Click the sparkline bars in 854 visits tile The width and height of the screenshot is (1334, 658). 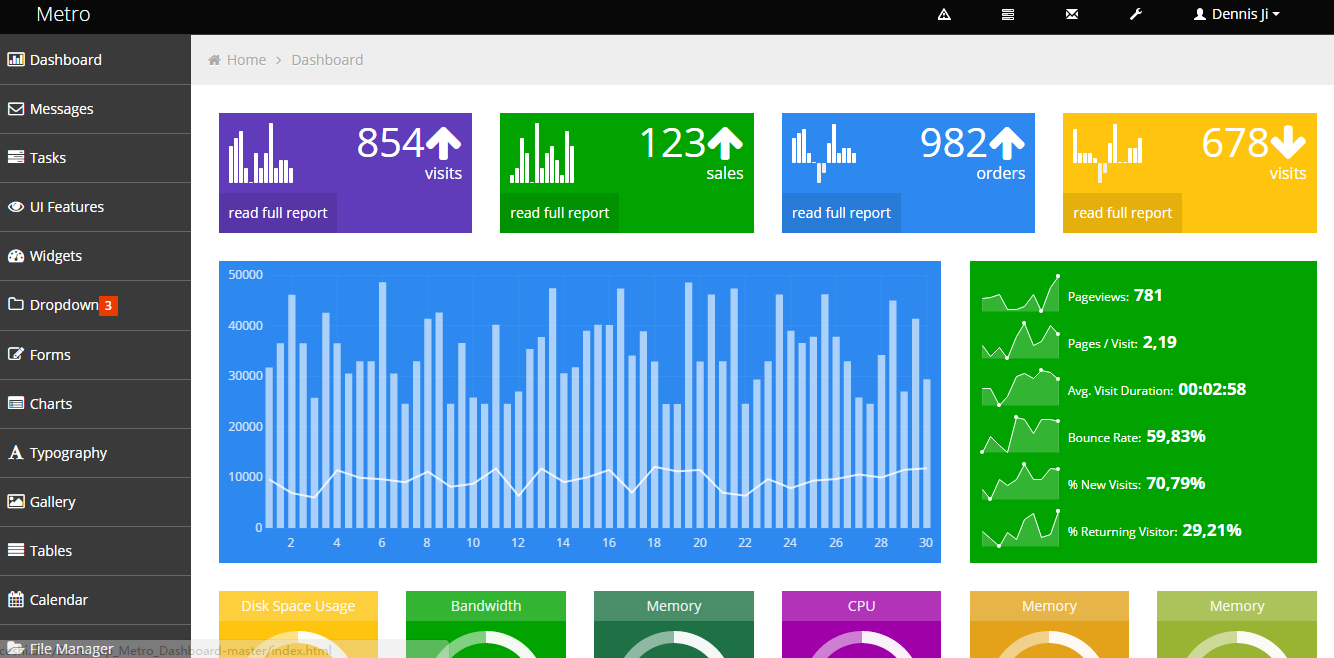click(261, 153)
